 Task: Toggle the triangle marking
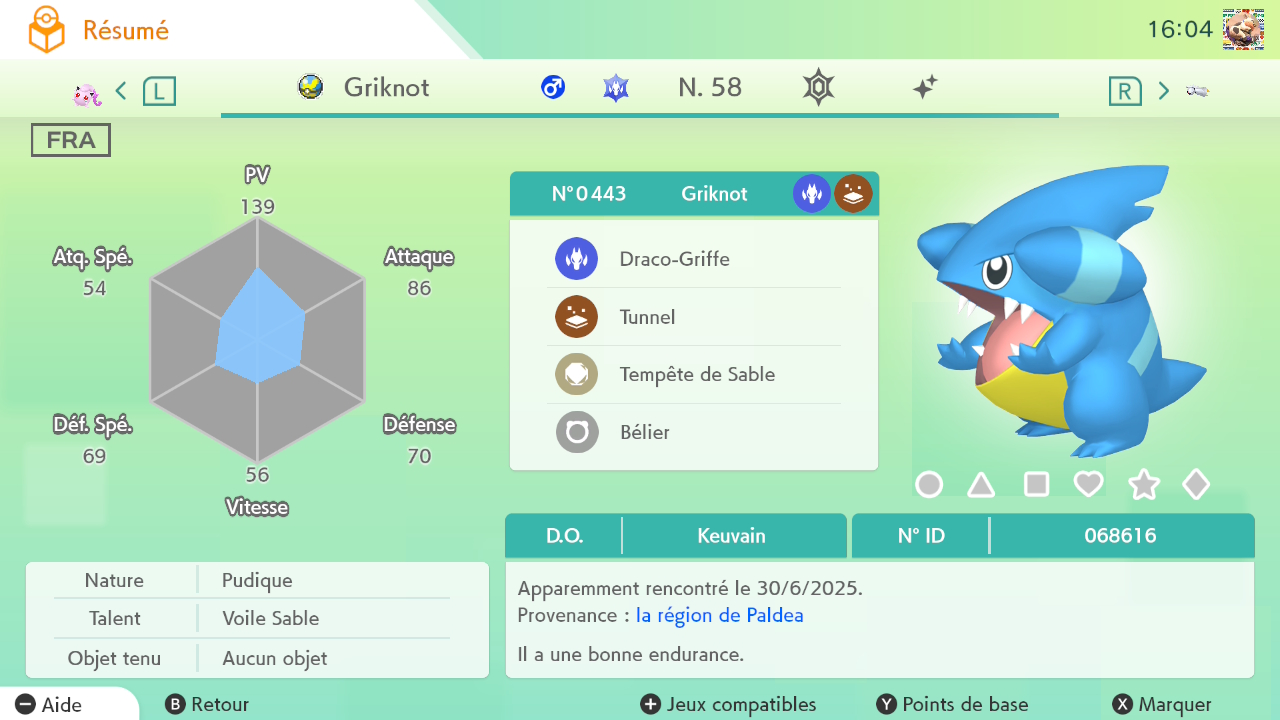982,485
